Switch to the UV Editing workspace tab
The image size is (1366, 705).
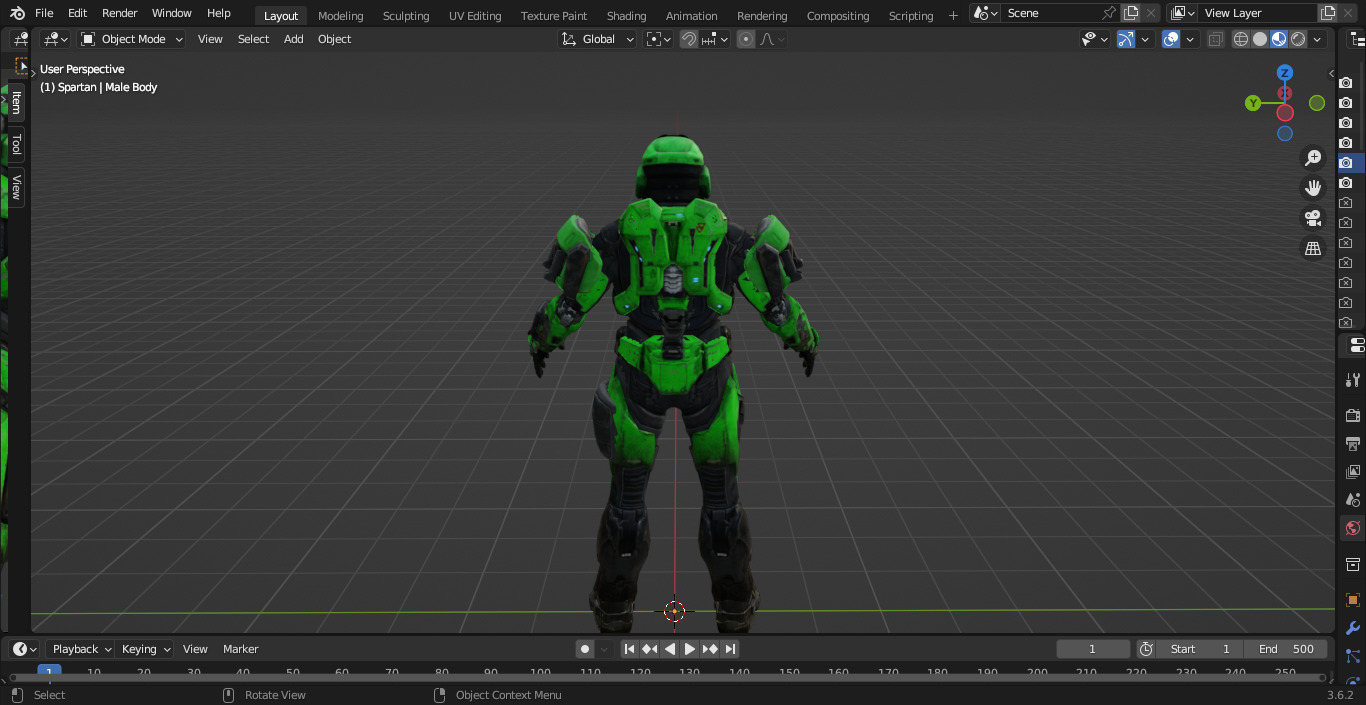pos(475,15)
